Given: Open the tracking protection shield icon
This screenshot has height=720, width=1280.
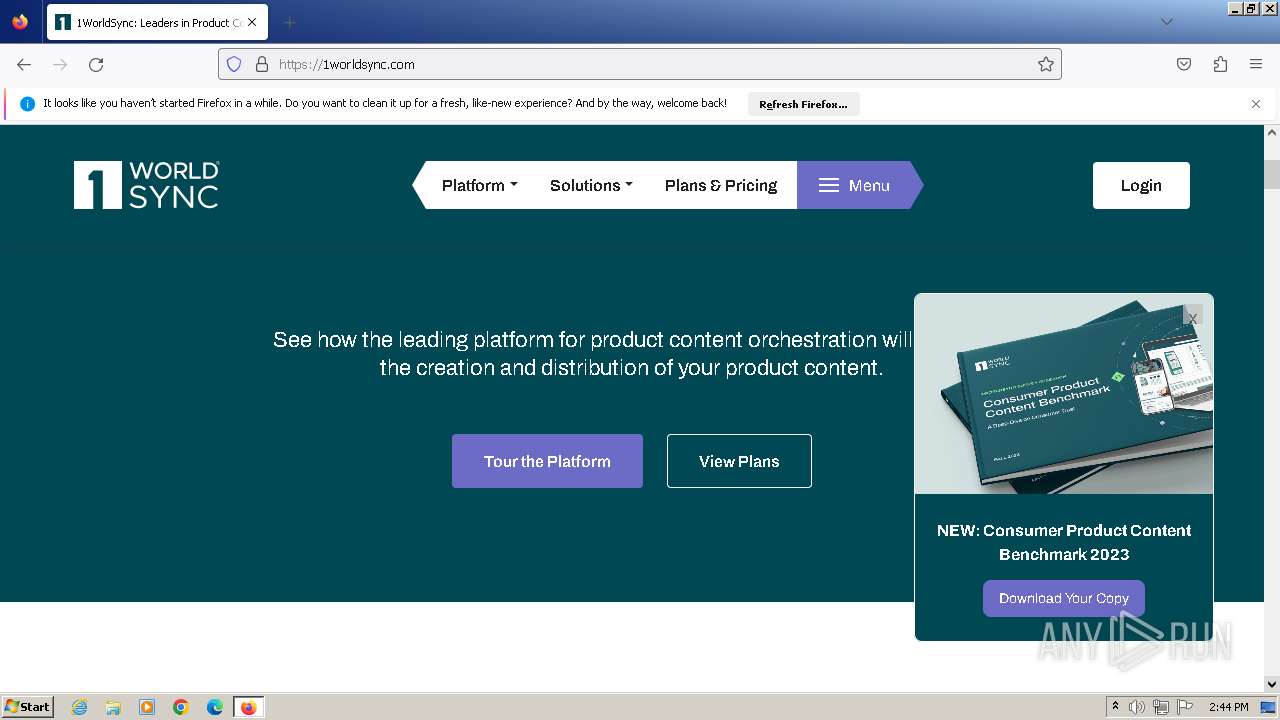Looking at the screenshot, I should (x=234, y=64).
